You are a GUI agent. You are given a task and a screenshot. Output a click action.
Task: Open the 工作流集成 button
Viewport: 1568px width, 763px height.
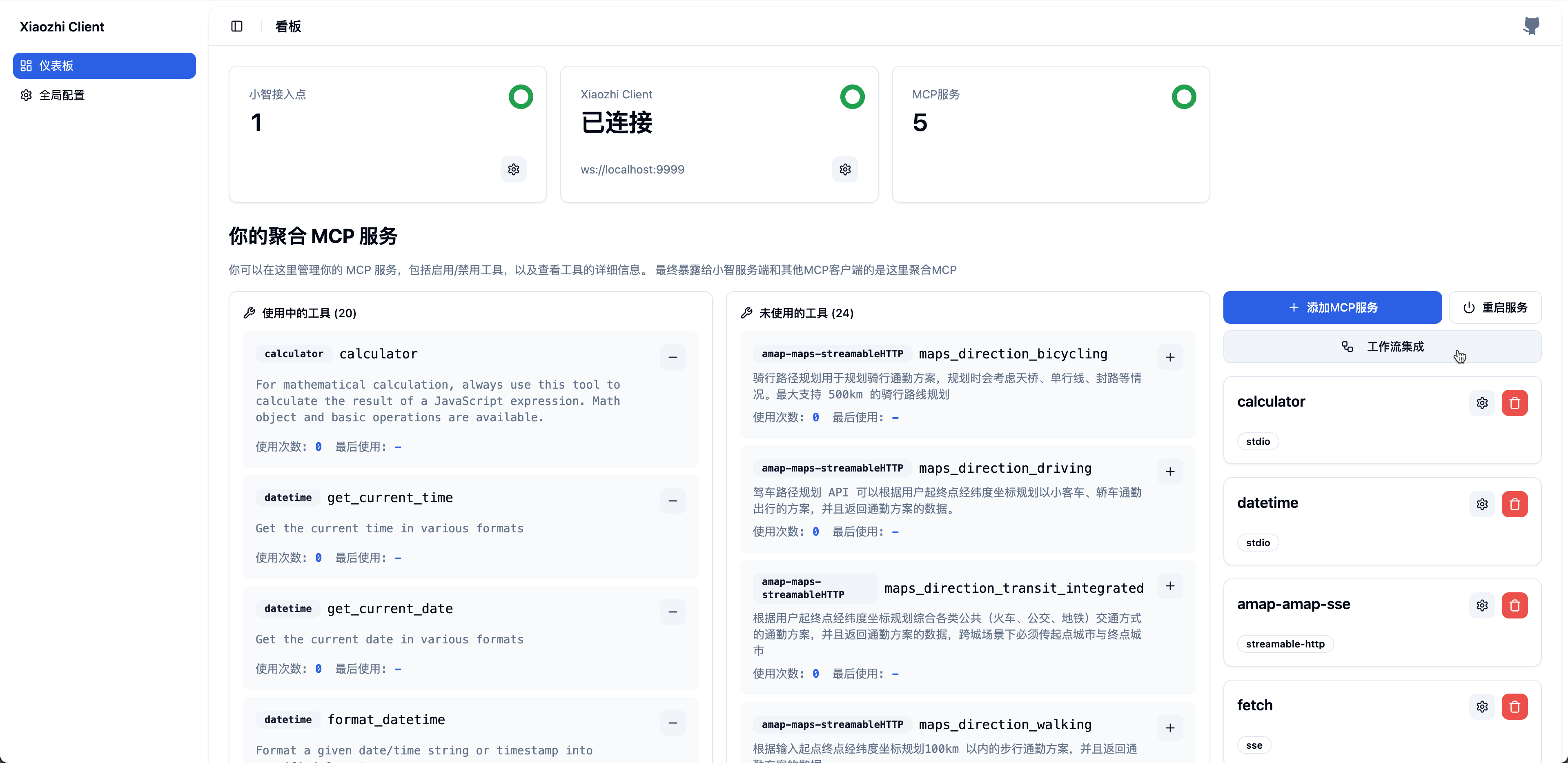[1382, 347]
